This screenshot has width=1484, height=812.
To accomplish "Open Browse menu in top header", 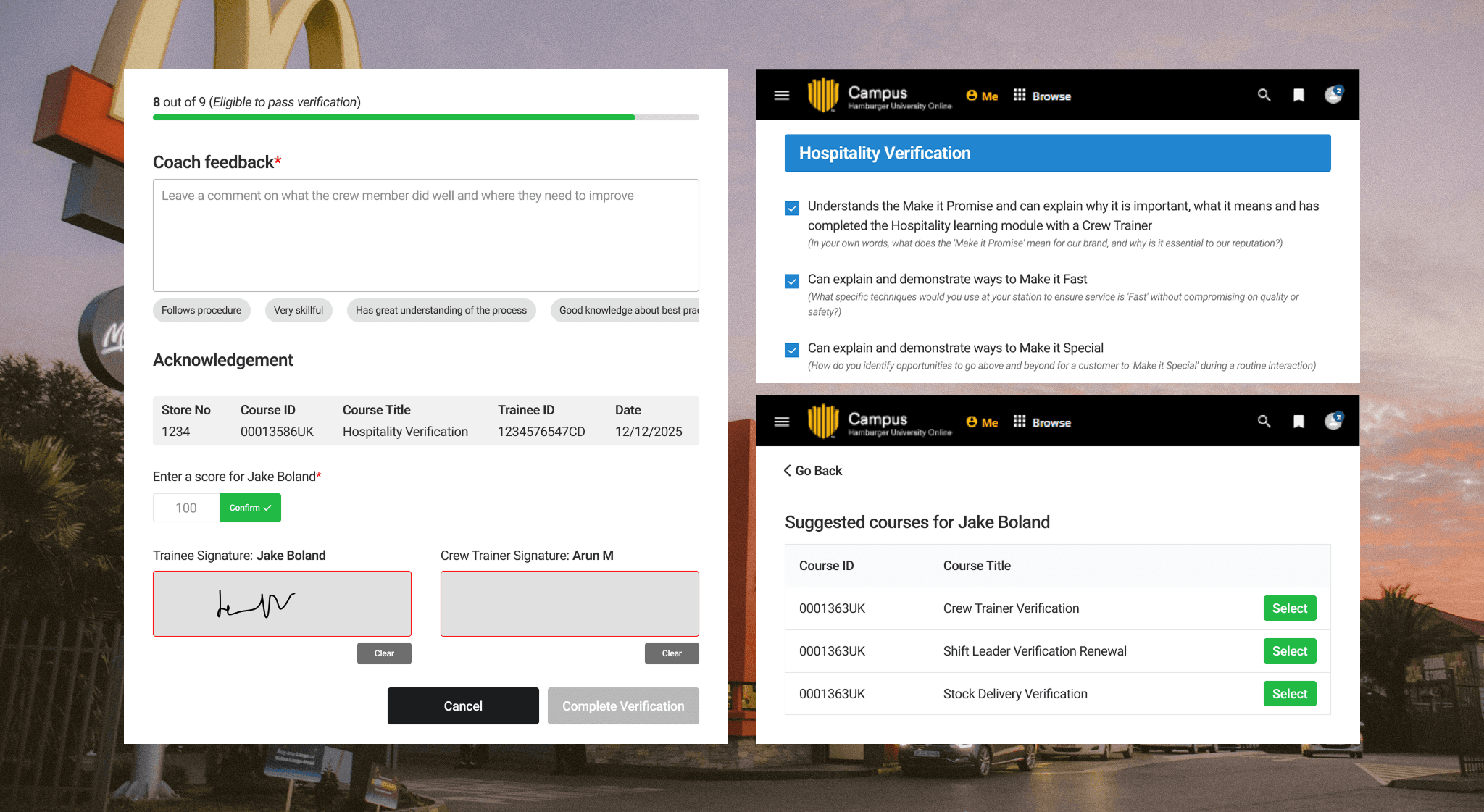I will (1042, 96).
